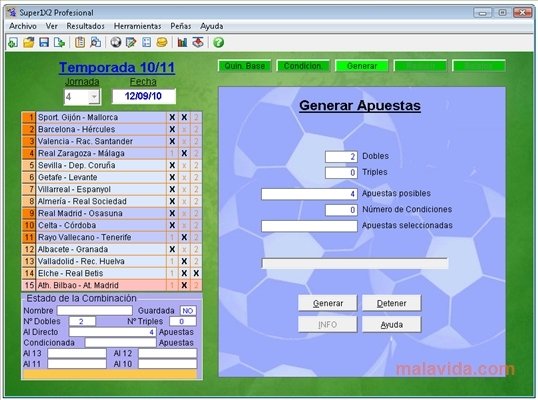Click the generation progress bar

pyautogui.click(x=354, y=263)
